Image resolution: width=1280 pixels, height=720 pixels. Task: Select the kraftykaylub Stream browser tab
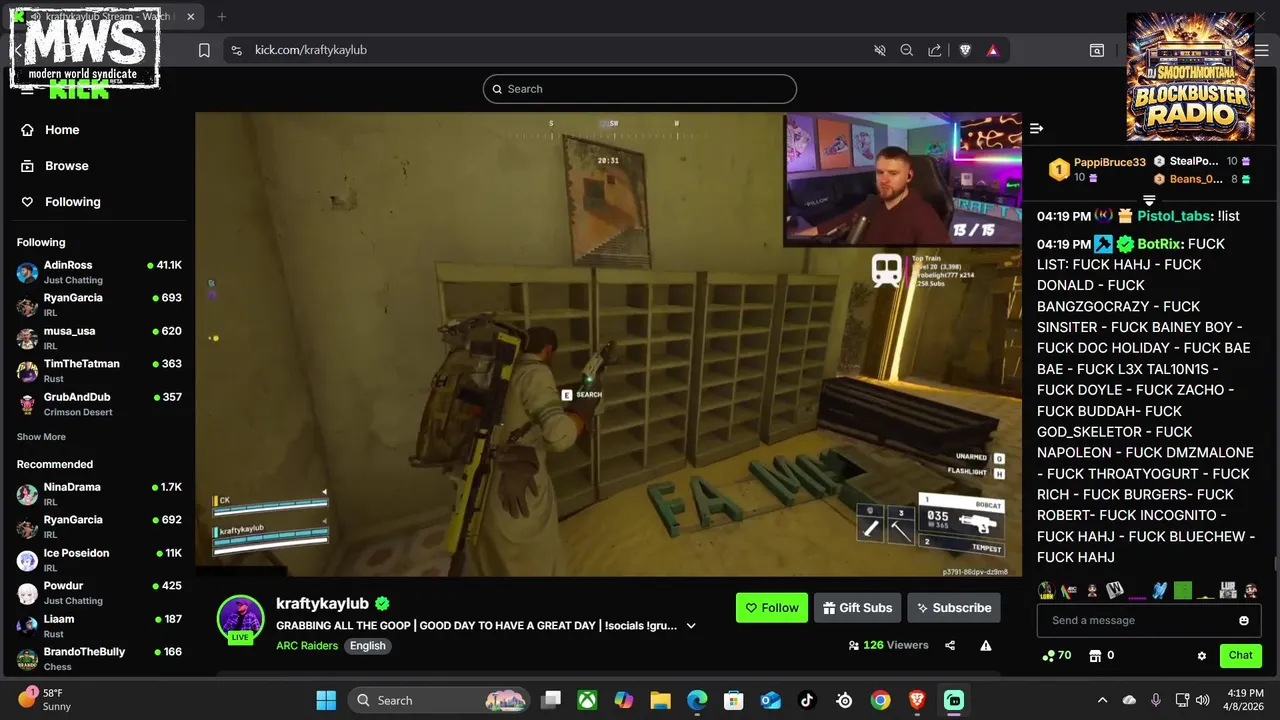105,17
